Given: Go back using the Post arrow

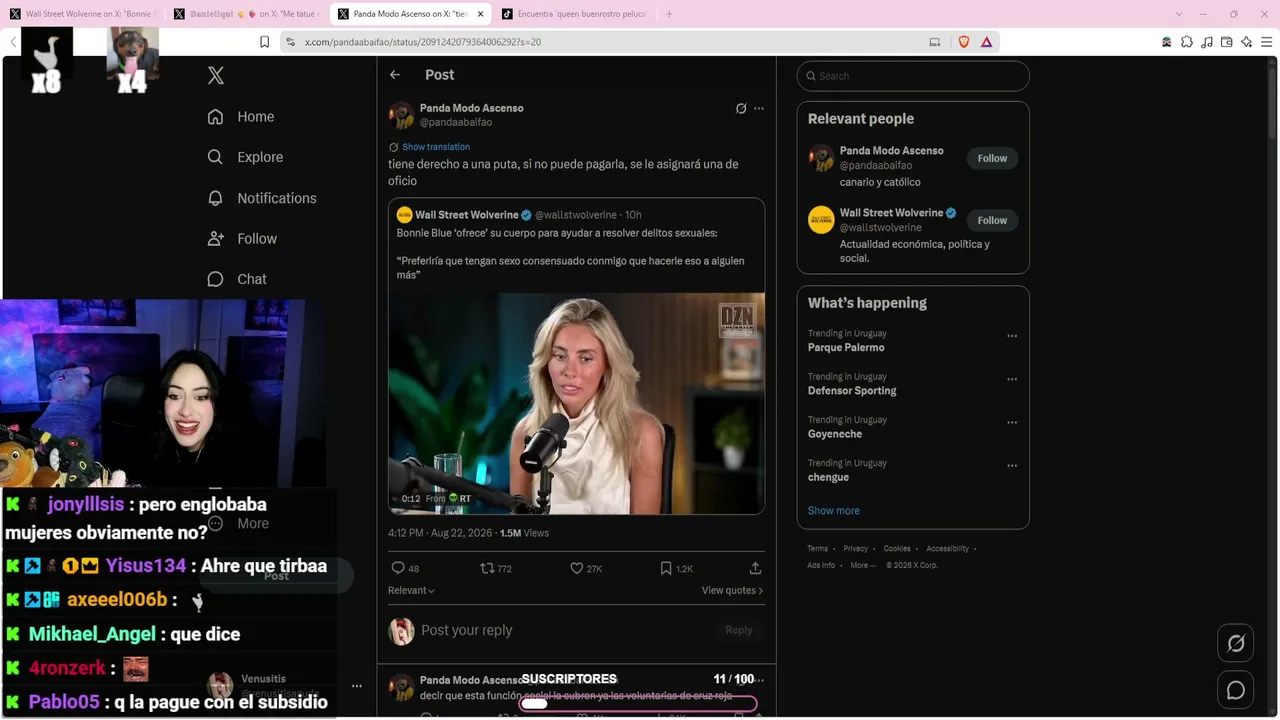Looking at the screenshot, I should pyautogui.click(x=395, y=75).
